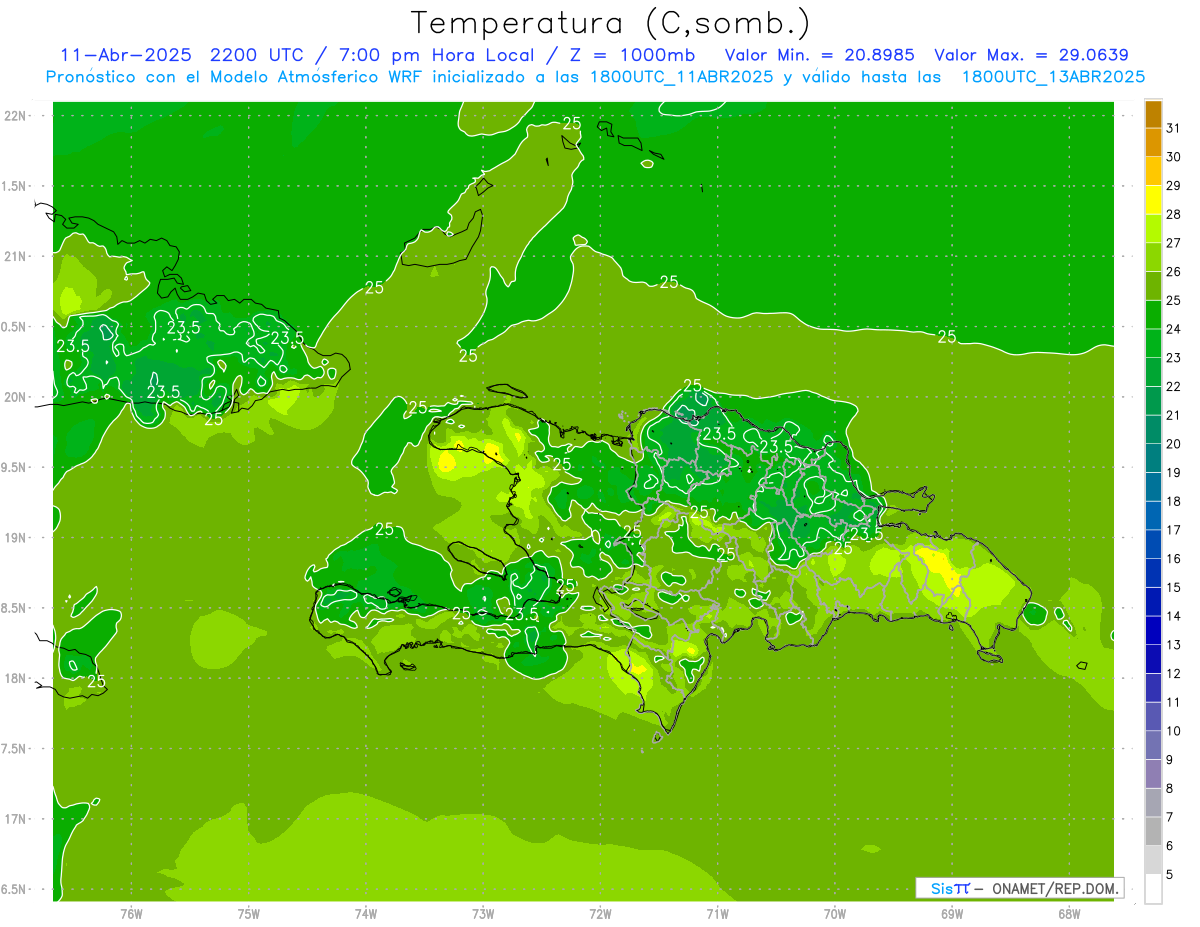1200x927 pixels.
Task: Select the date text '11-Abr-2025'
Action: [125, 55]
